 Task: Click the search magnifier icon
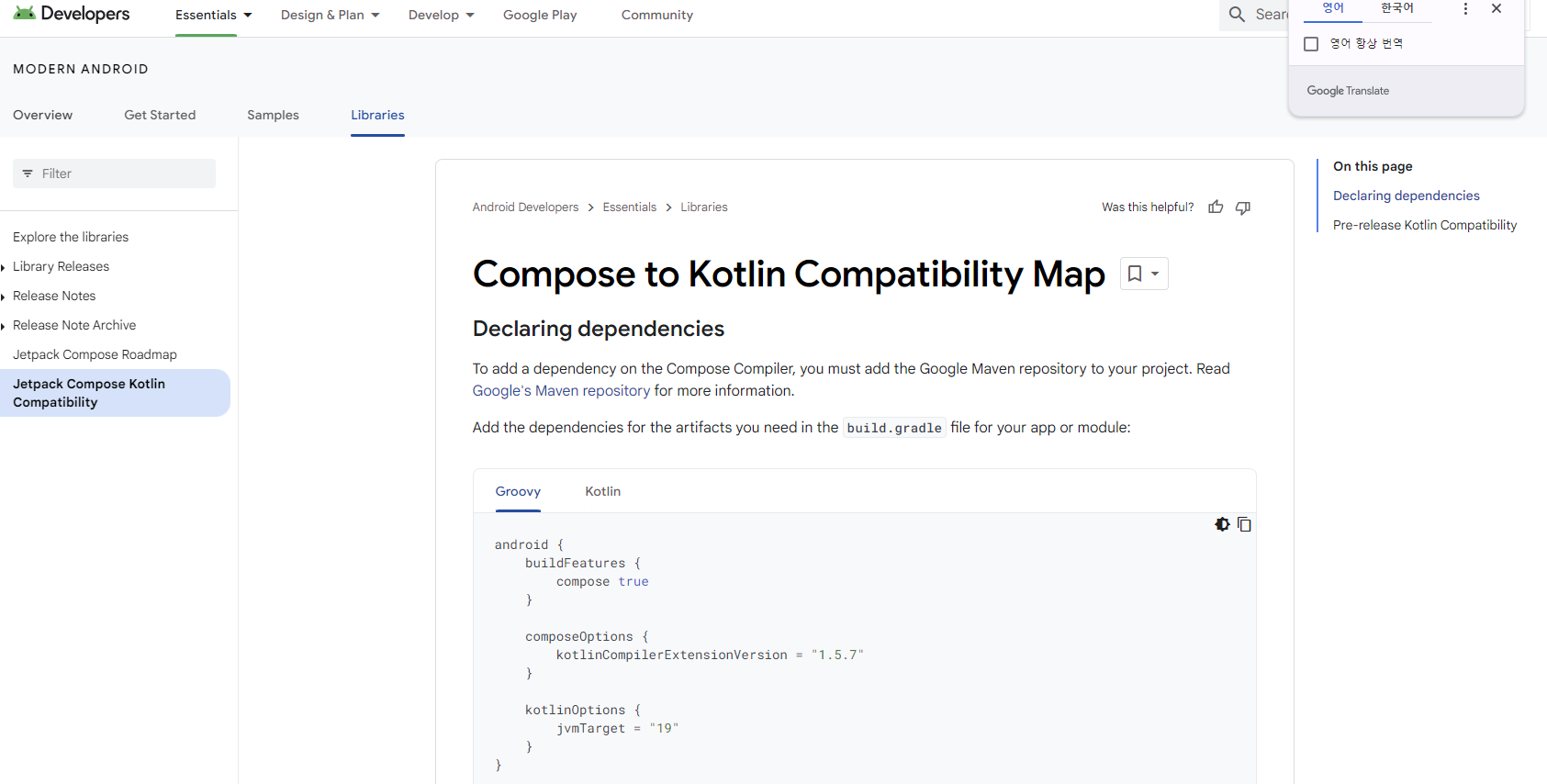1237,15
